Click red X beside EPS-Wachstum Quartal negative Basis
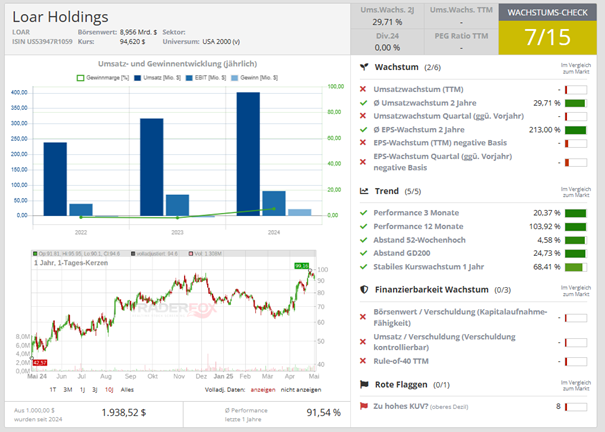The width and height of the screenshot is (605, 432). pyautogui.click(x=363, y=162)
